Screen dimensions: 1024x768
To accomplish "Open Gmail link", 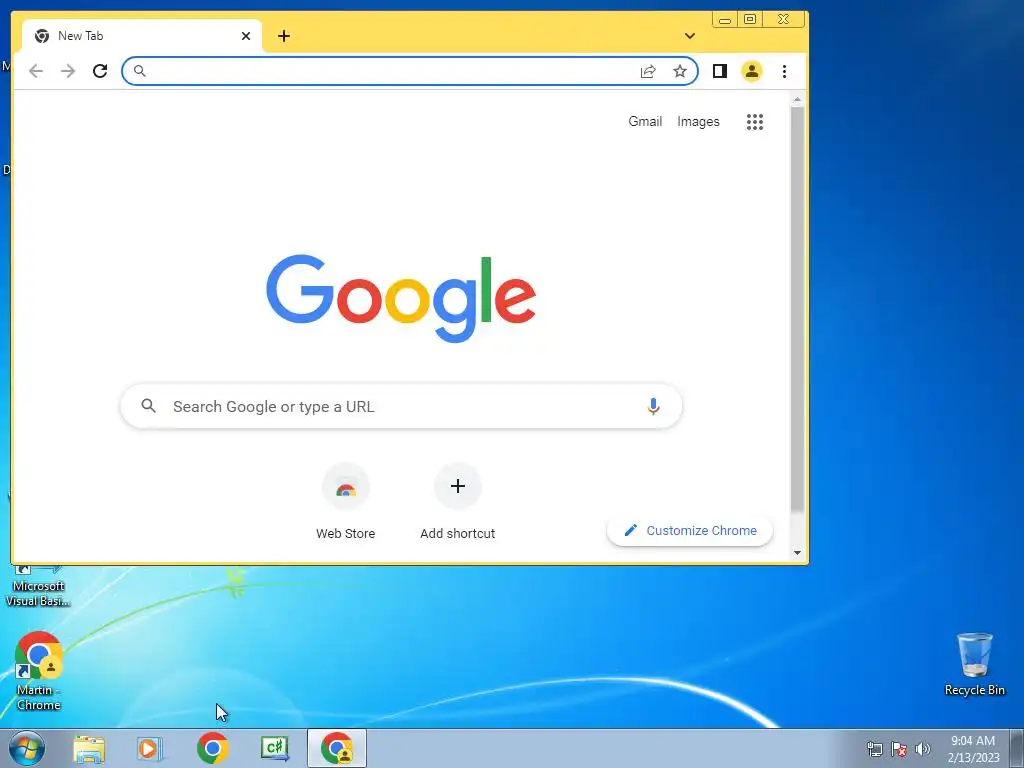I will pos(645,121).
